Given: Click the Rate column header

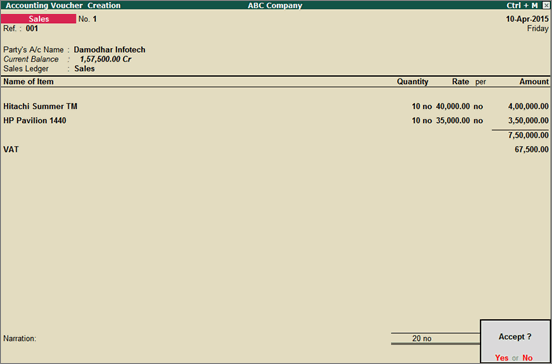Looking at the screenshot, I should pyautogui.click(x=460, y=82).
